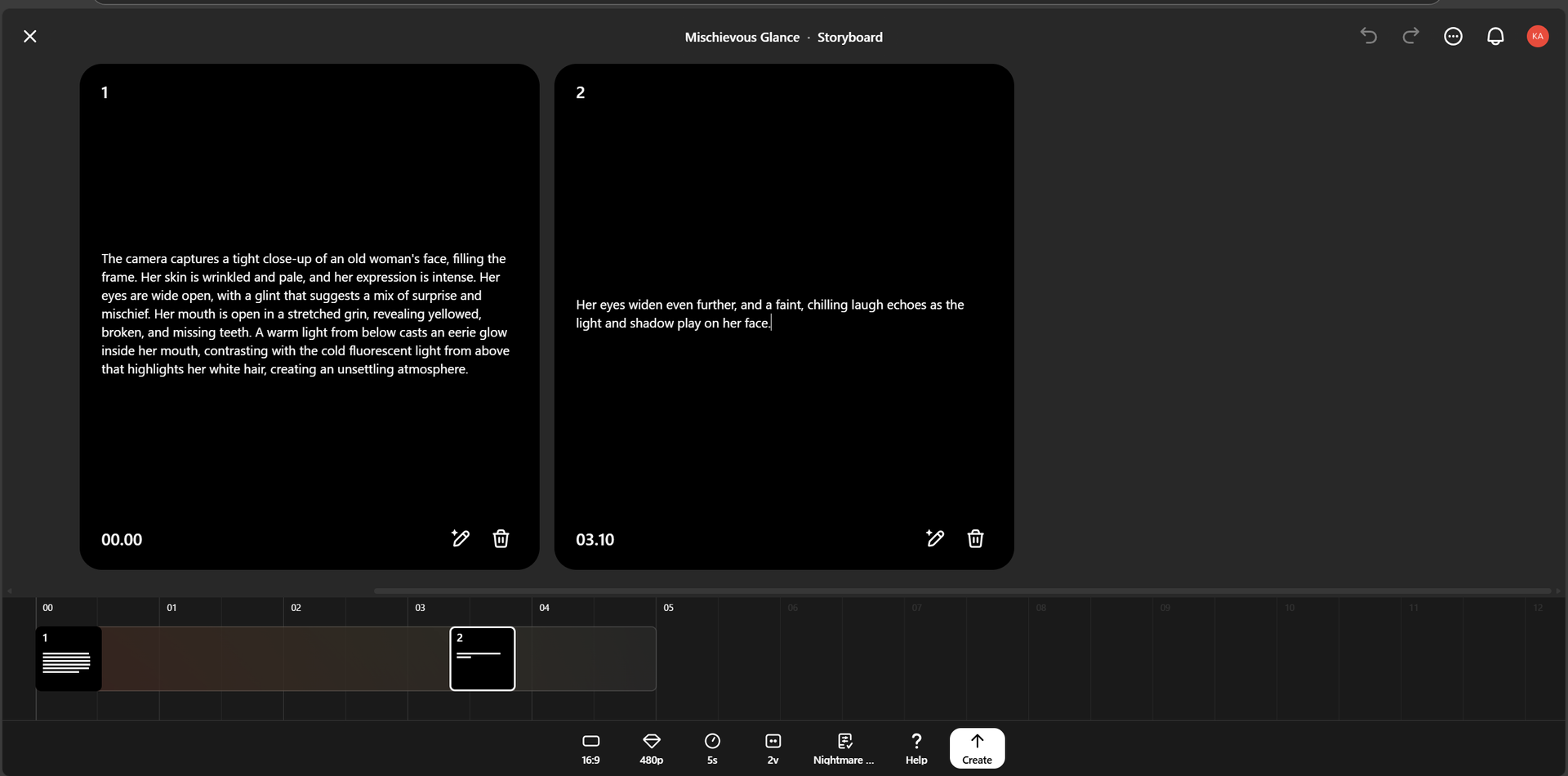Click the description text of card 2
Screen dimensions: 1568x776
[769, 314]
